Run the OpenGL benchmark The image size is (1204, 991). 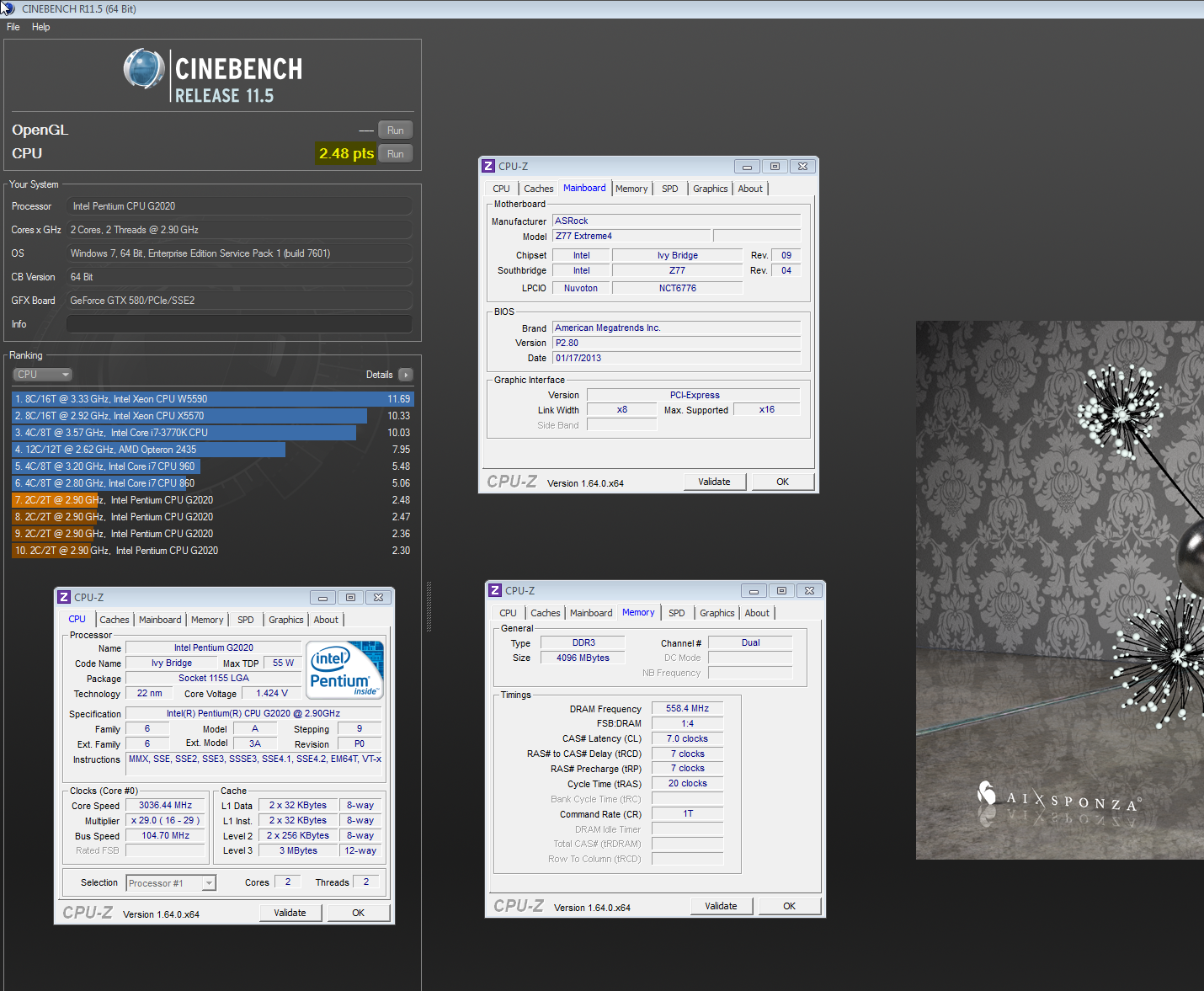tap(396, 131)
